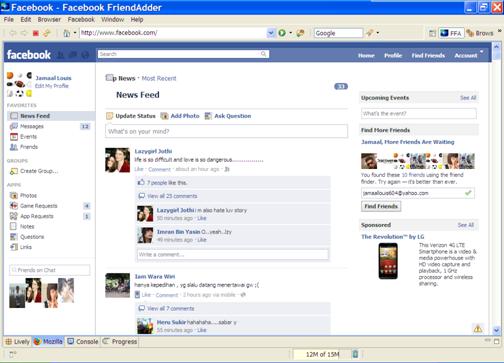Click Edit My Profile link
Image resolution: width=504 pixels, height=363 pixels.
[x=52, y=86]
